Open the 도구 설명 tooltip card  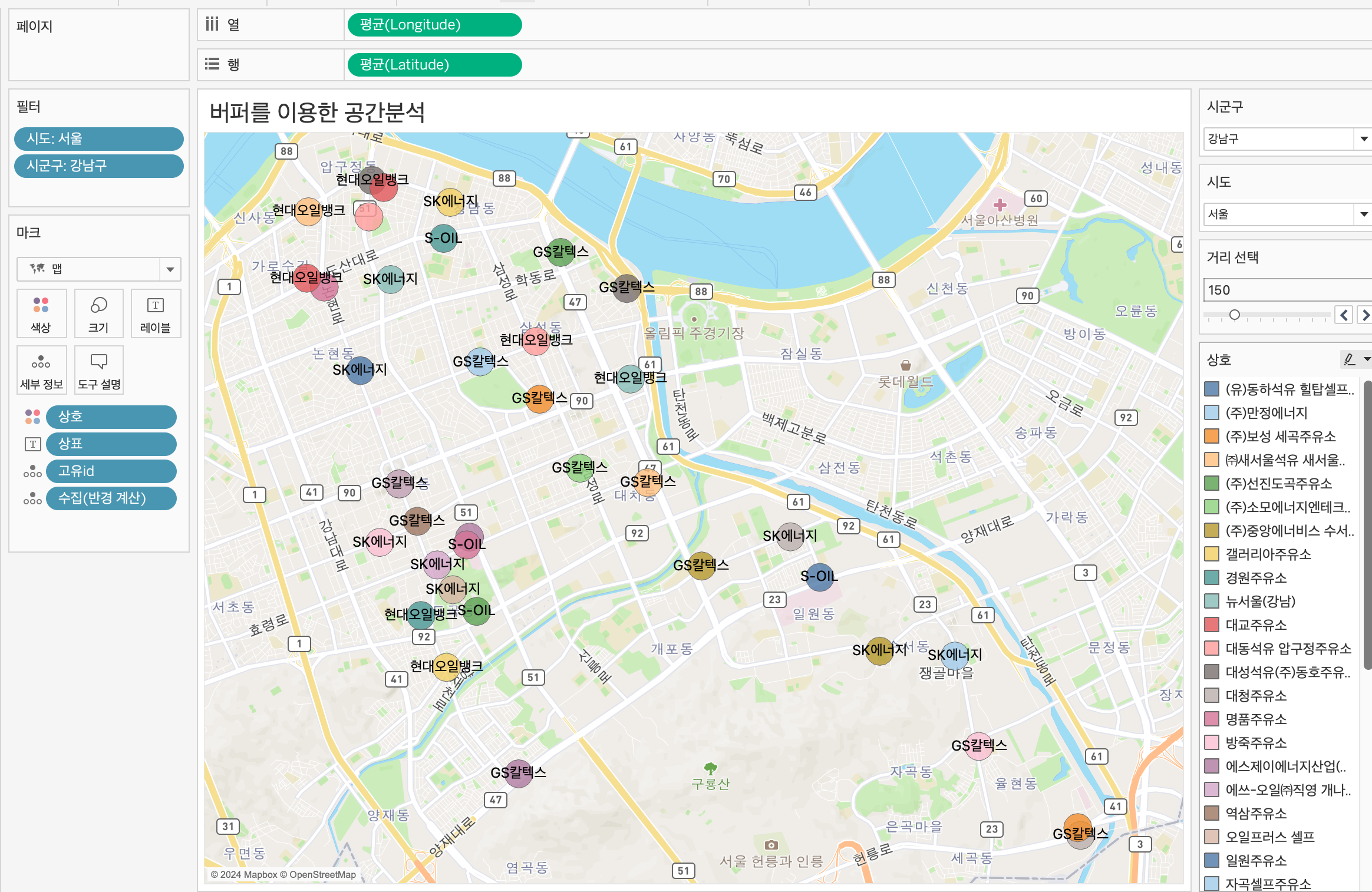(x=98, y=370)
